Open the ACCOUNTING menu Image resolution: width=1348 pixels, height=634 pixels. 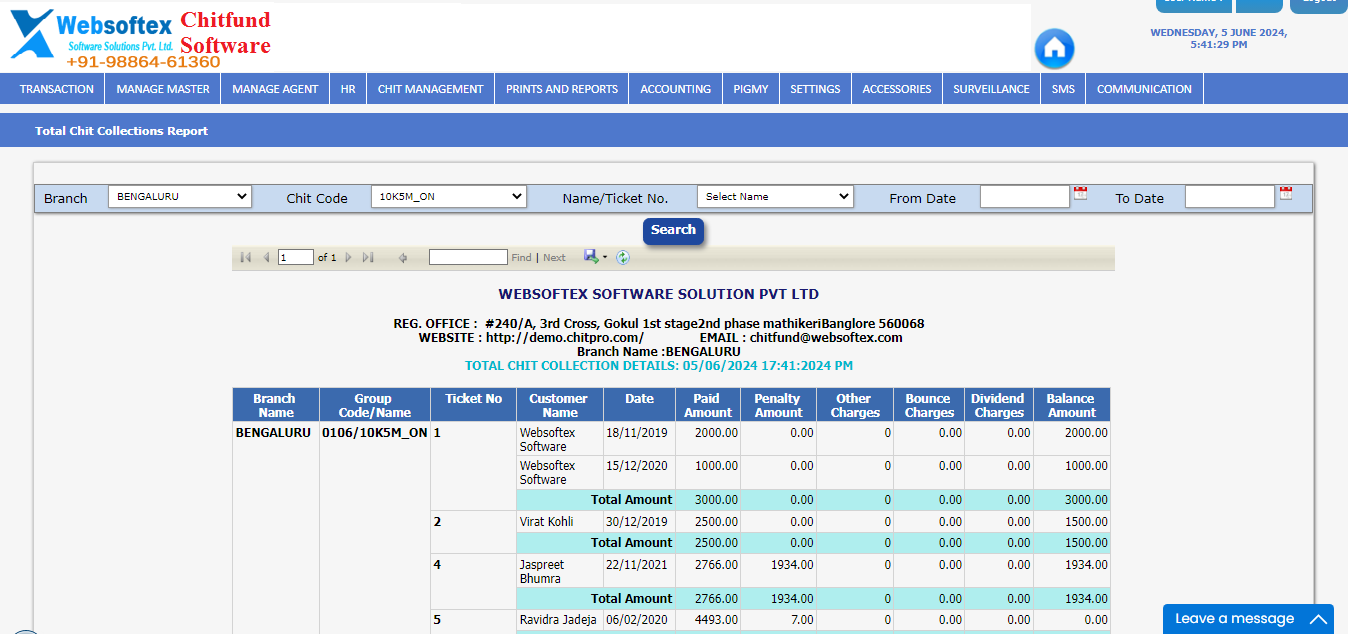[675, 88]
